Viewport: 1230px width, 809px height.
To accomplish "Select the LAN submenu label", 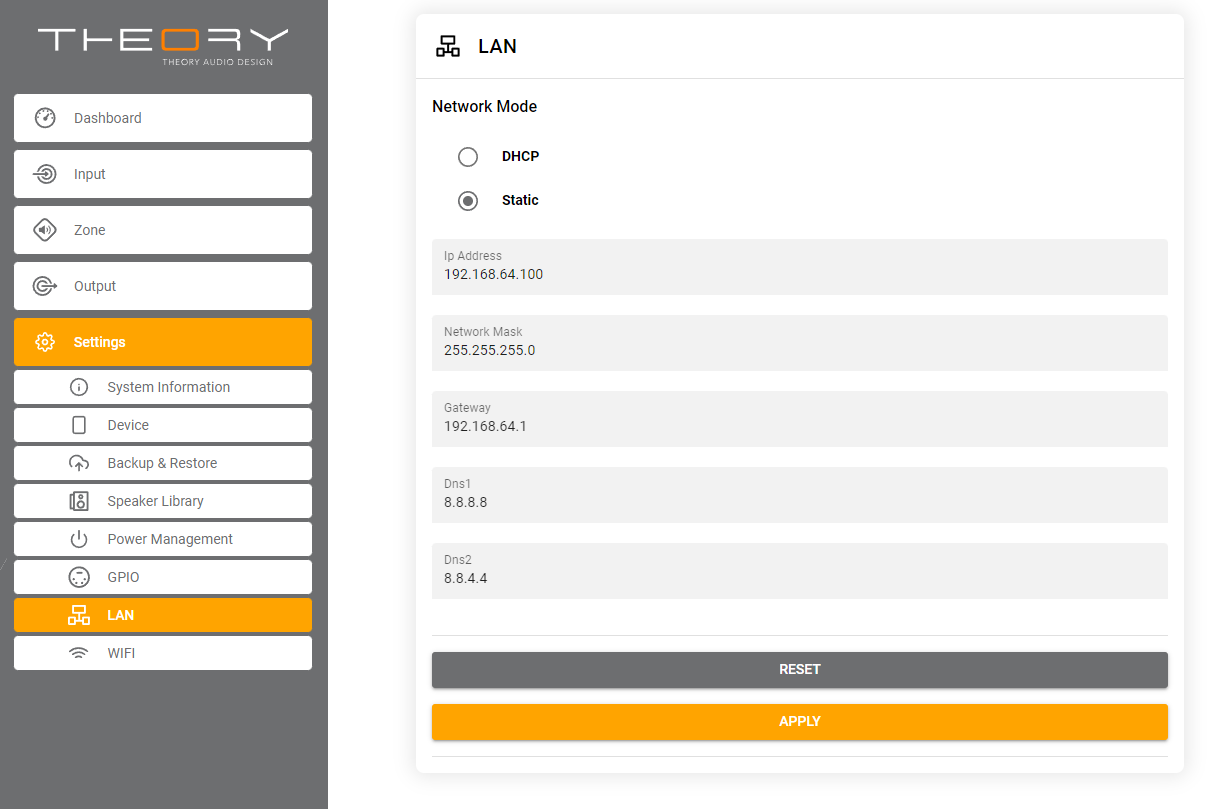I will coord(121,615).
